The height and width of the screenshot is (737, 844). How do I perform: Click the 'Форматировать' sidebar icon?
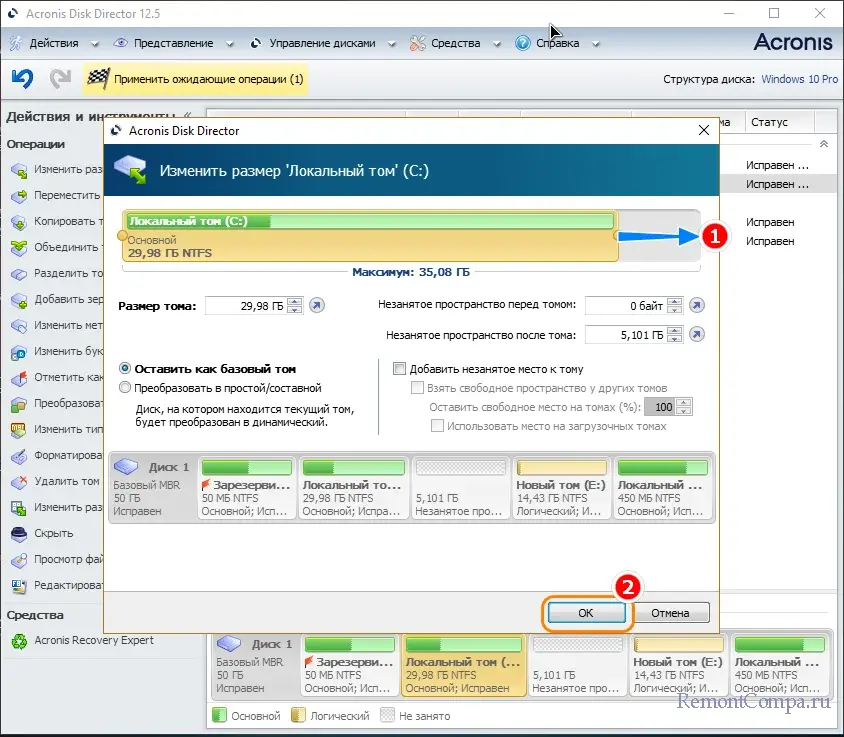[x=19, y=456]
